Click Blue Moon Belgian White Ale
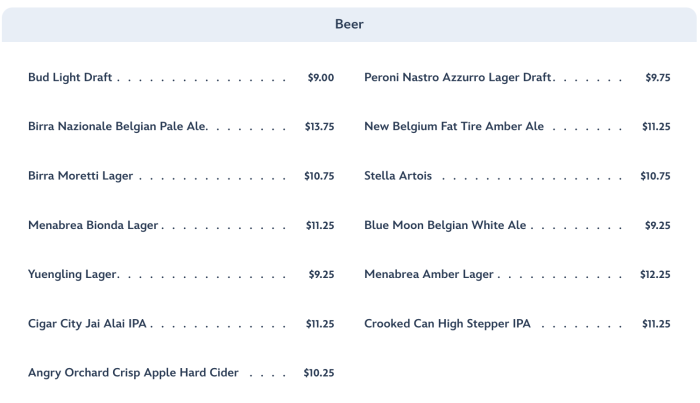This screenshot has height=403, width=700. (x=445, y=225)
